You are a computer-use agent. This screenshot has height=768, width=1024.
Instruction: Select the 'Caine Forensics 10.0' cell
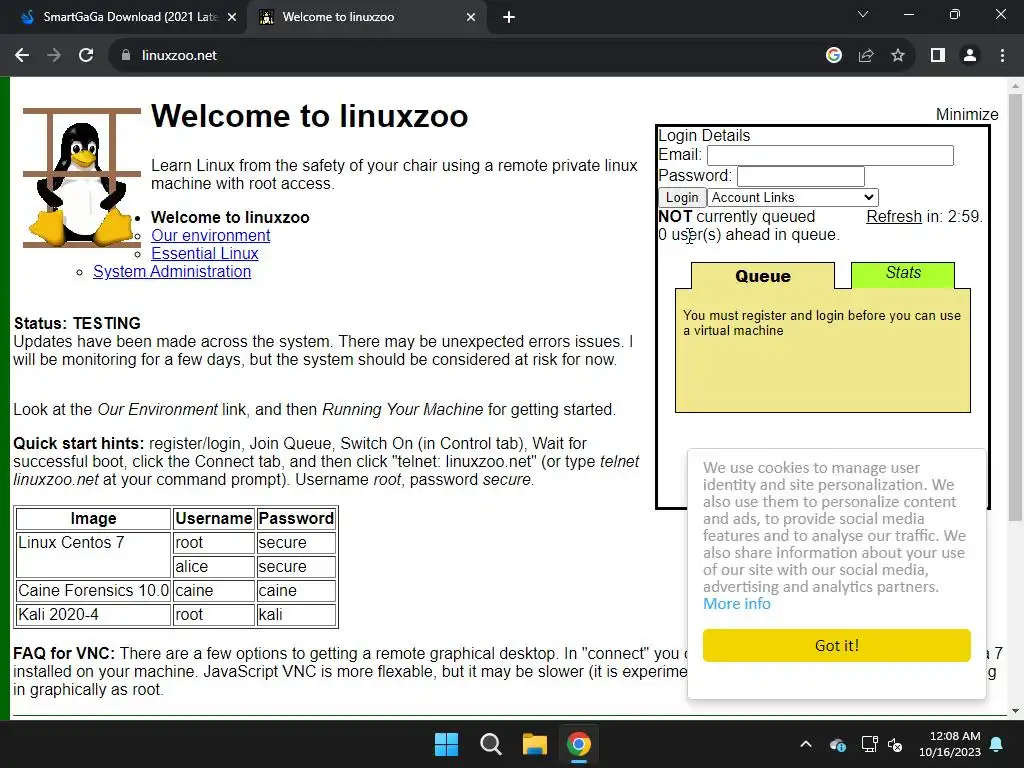tap(93, 591)
